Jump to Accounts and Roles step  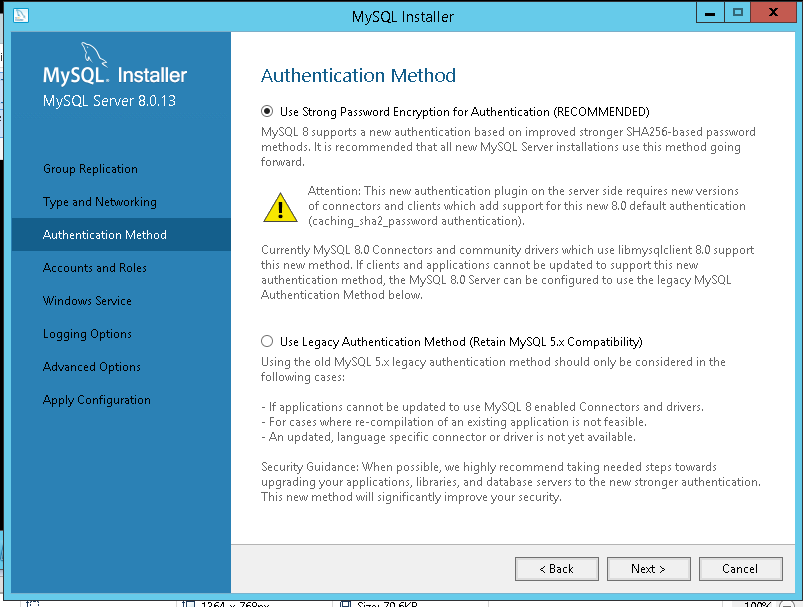[x=94, y=268]
